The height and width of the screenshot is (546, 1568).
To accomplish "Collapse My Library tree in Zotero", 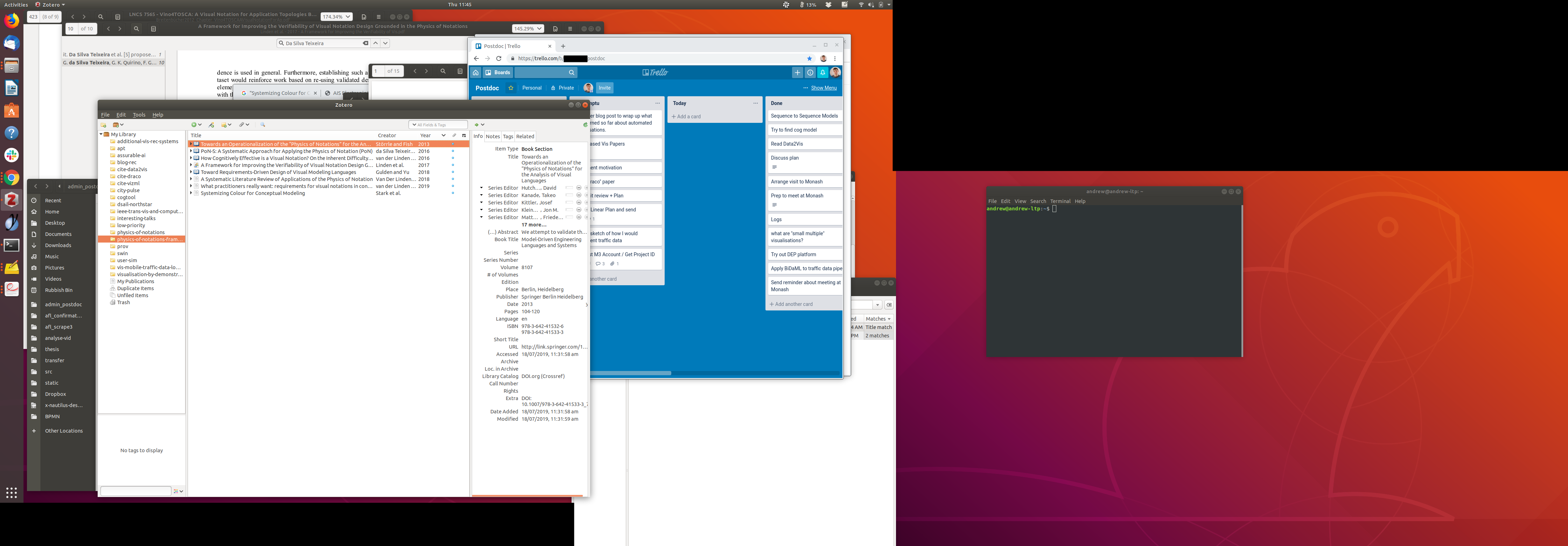I will coord(101,134).
